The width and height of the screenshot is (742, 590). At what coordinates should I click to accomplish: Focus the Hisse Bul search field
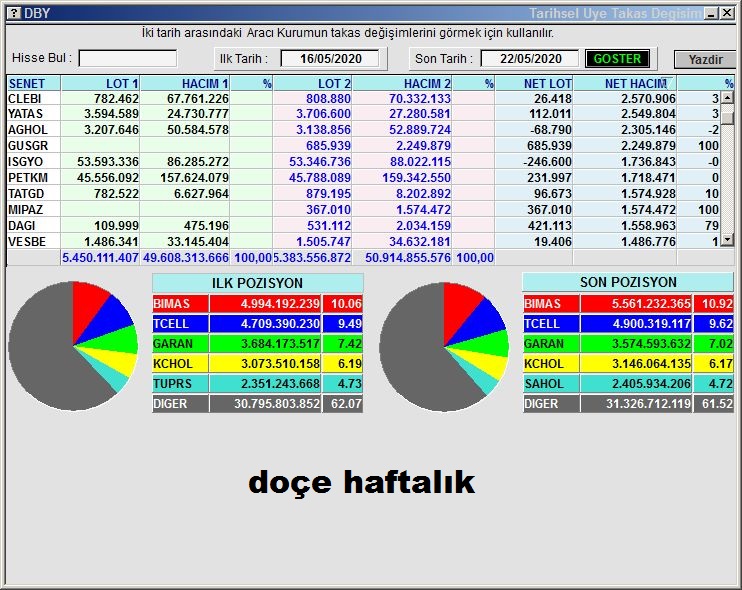[x=128, y=59]
